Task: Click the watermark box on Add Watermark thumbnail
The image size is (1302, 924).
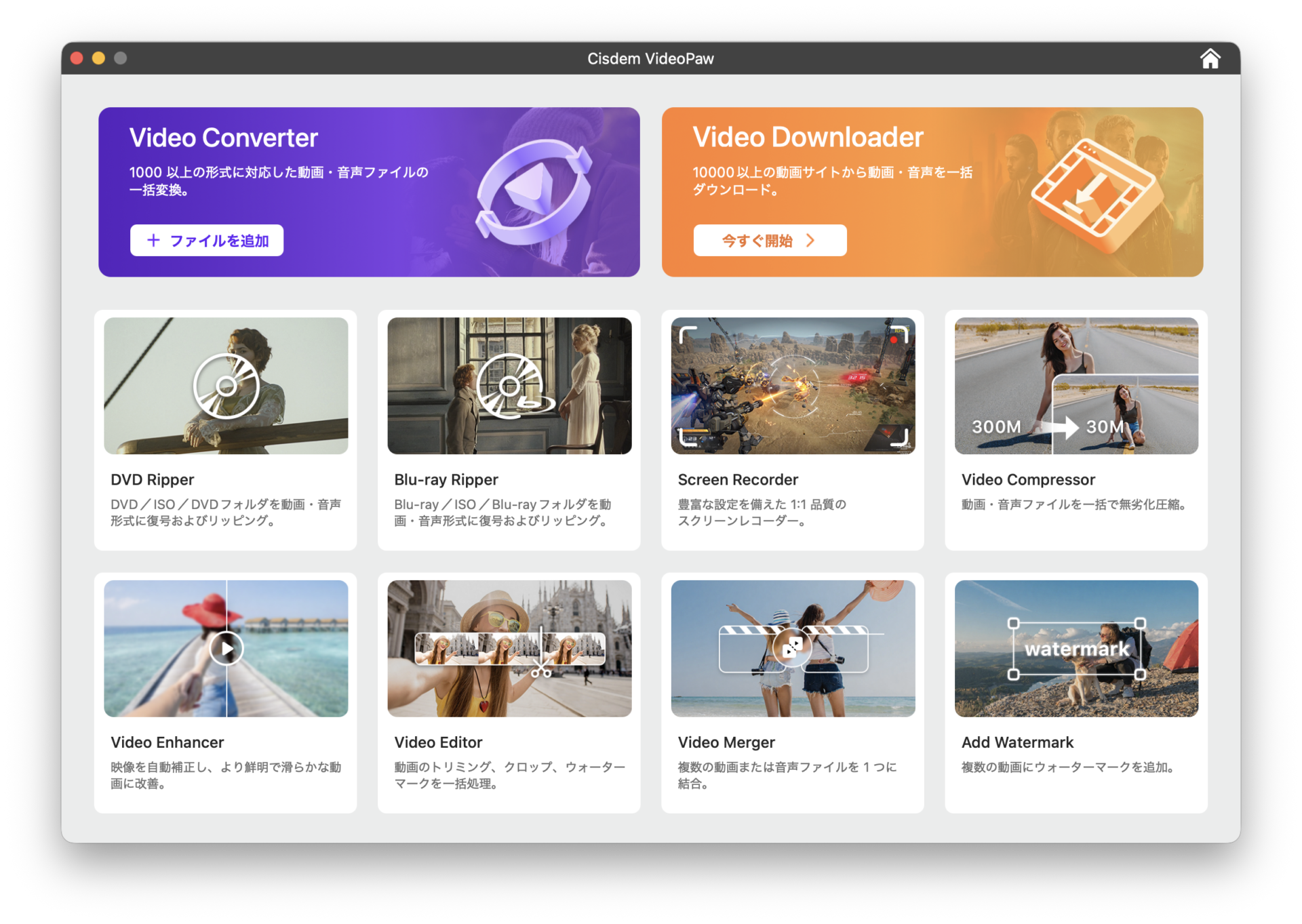Action: tap(1076, 649)
